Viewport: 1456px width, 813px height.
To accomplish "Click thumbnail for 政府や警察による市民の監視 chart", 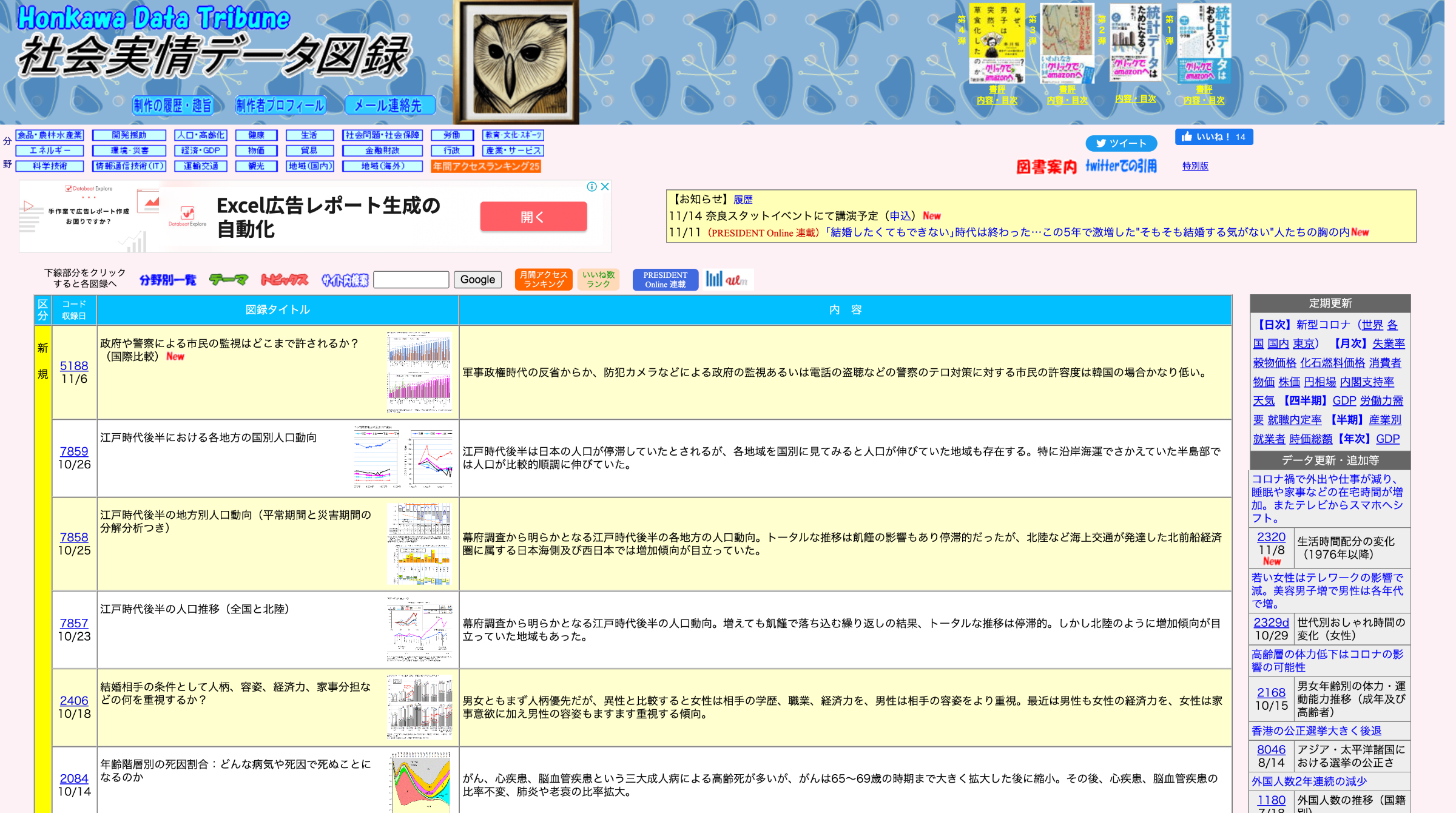I will (419, 372).
